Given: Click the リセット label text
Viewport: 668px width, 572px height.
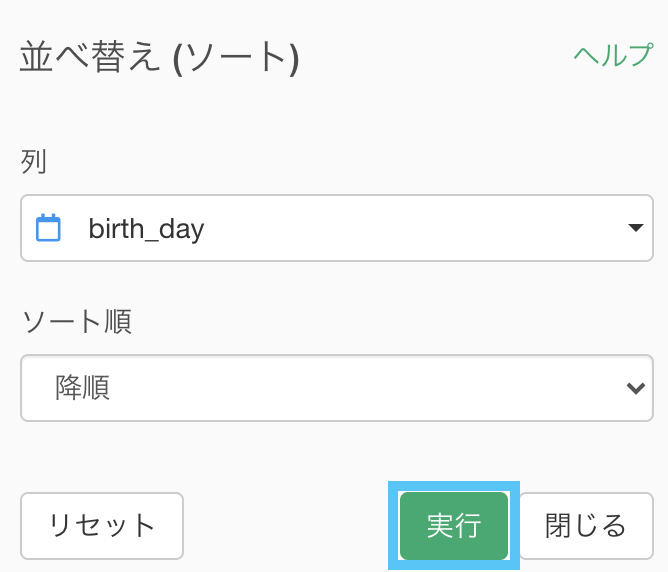Looking at the screenshot, I should coord(102,526).
